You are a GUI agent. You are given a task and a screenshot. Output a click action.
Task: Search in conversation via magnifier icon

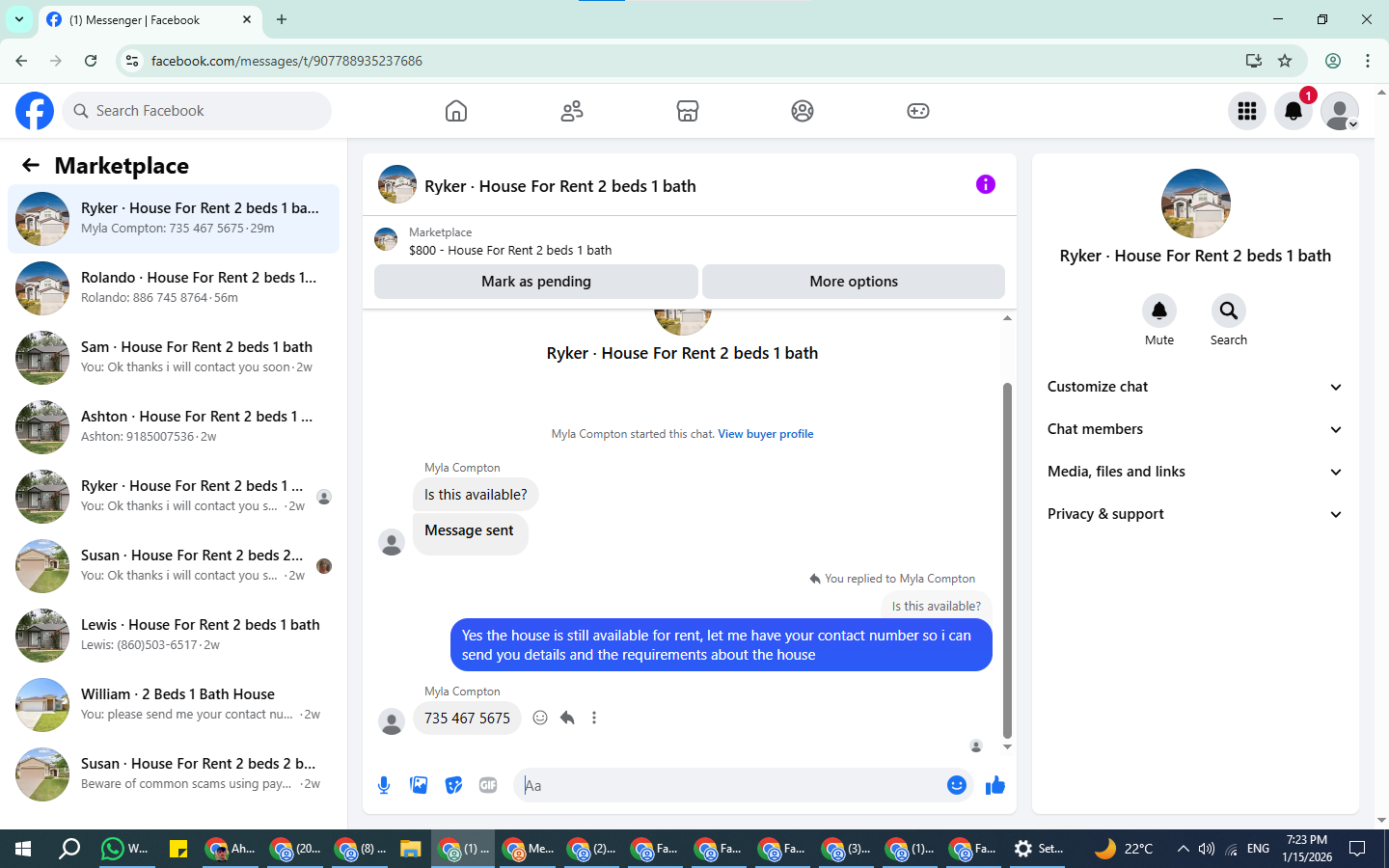[x=1229, y=311]
